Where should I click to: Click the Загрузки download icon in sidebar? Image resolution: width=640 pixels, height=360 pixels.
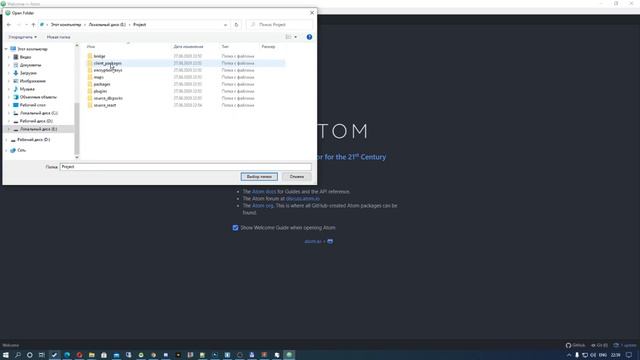click(x=16, y=73)
